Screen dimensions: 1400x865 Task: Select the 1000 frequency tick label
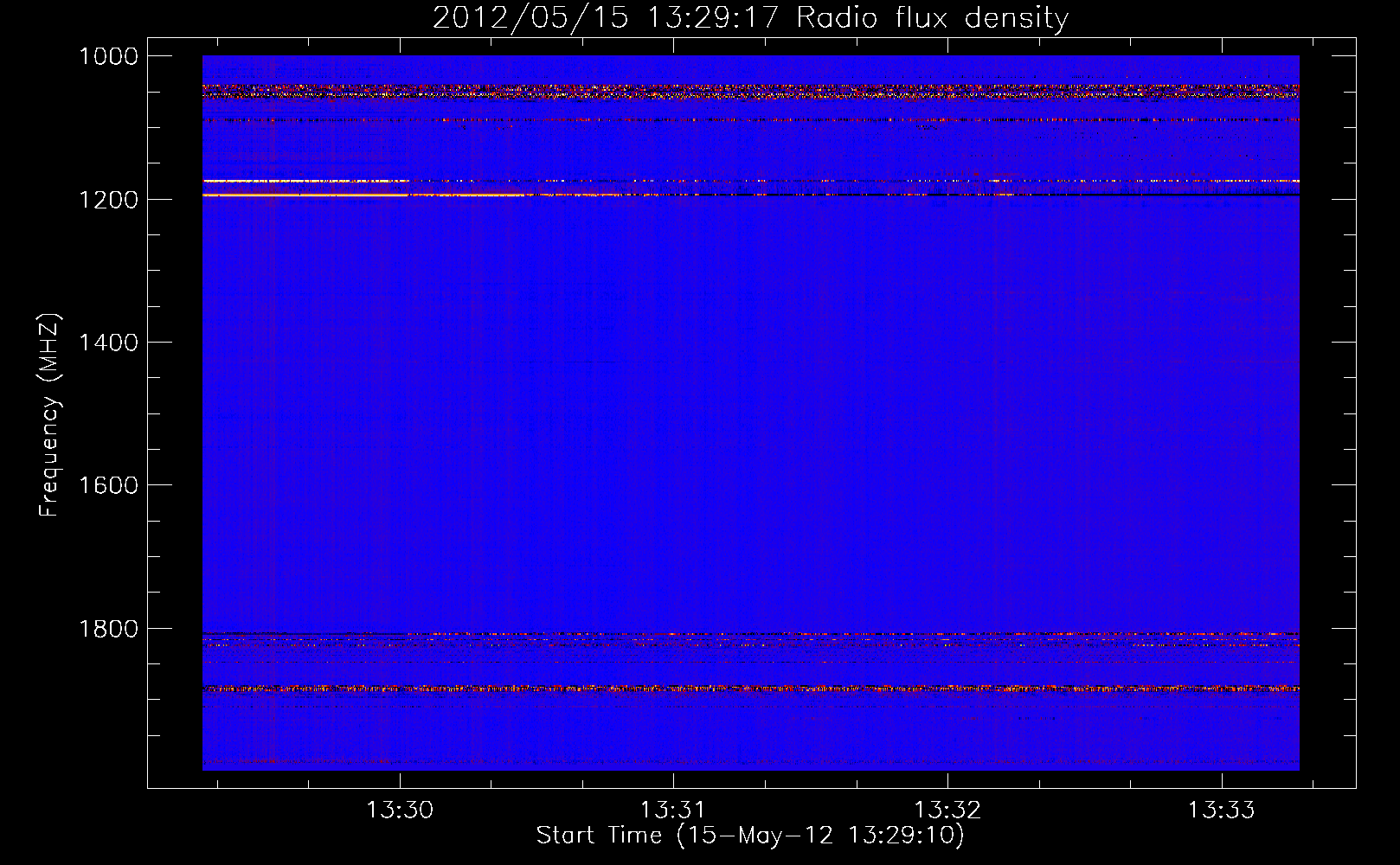[108, 56]
